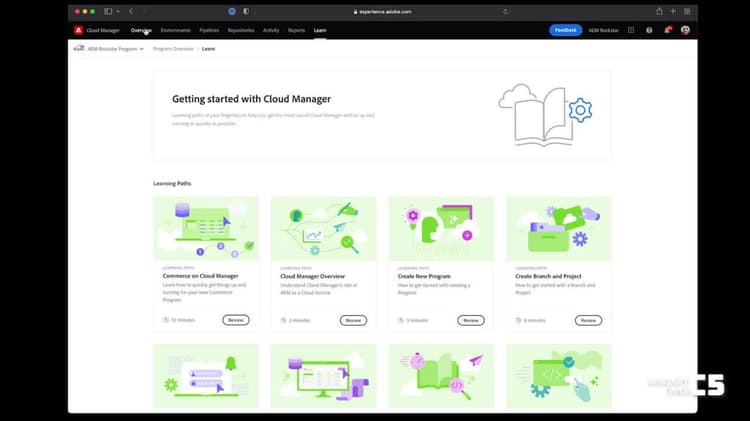
Task: Click the Cloud Manager product name
Action: [103, 30]
